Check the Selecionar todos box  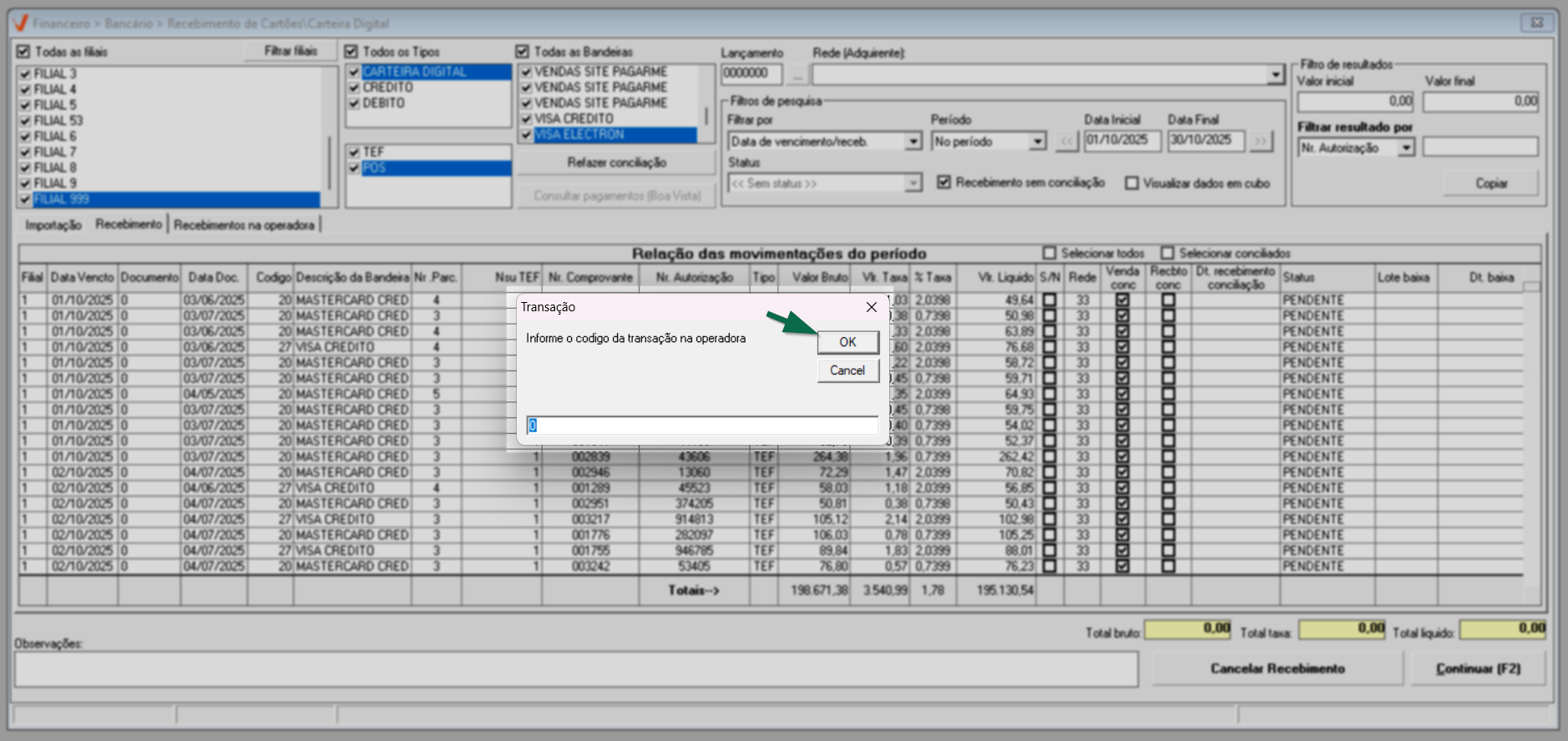point(1050,253)
